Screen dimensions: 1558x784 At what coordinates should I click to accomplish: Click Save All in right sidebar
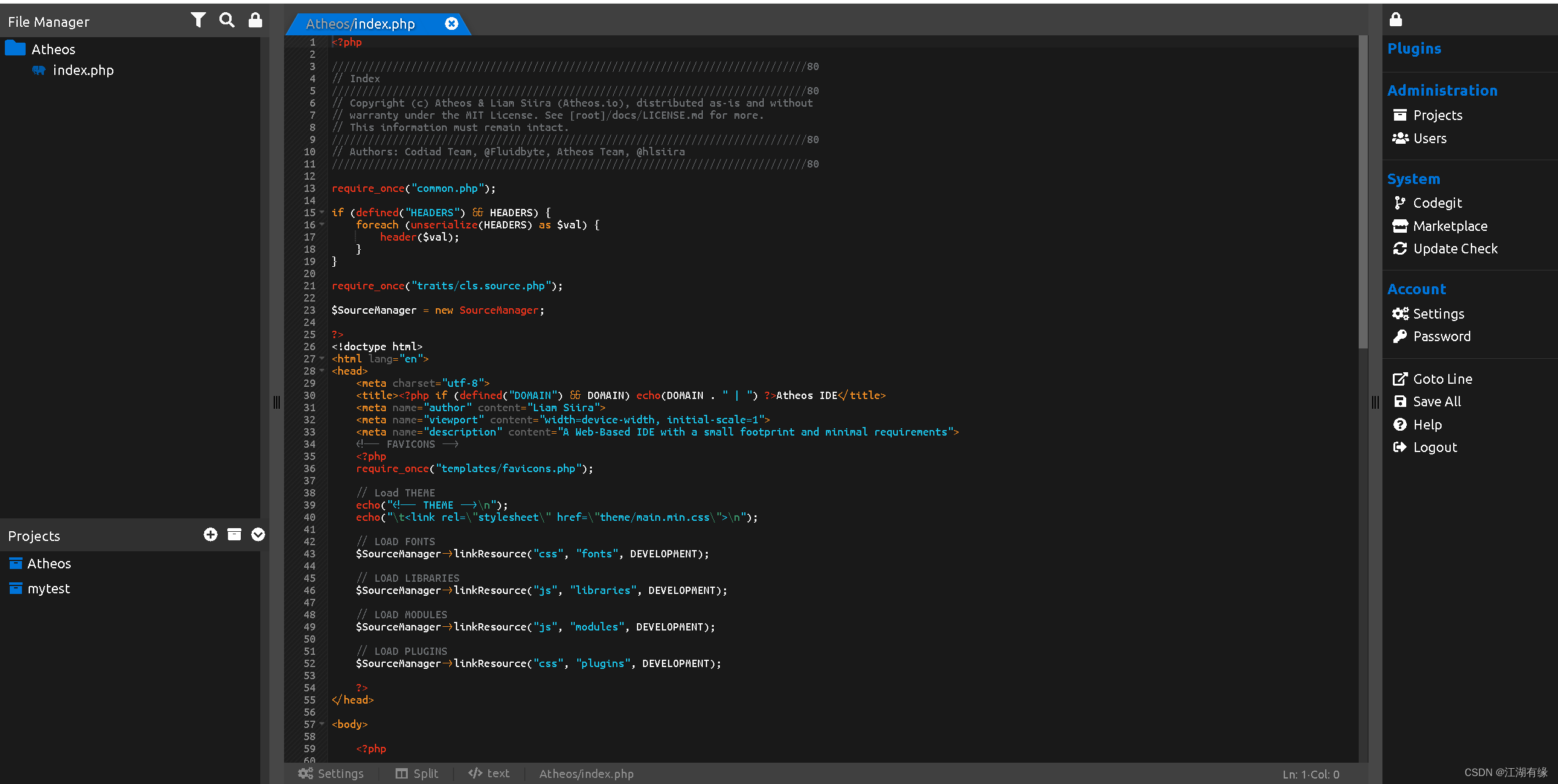(x=1436, y=401)
